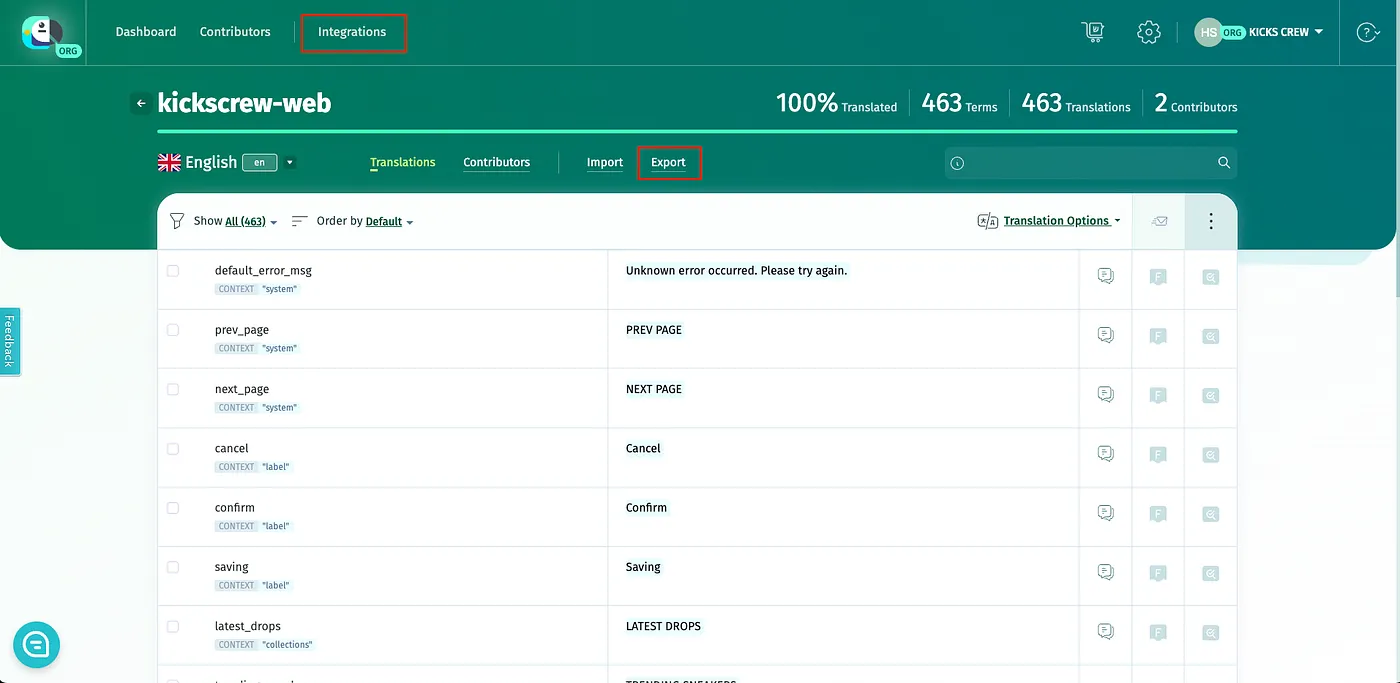This screenshot has height=683, width=1400.
Task: Open the three-dot more options menu
Action: pos(1211,221)
